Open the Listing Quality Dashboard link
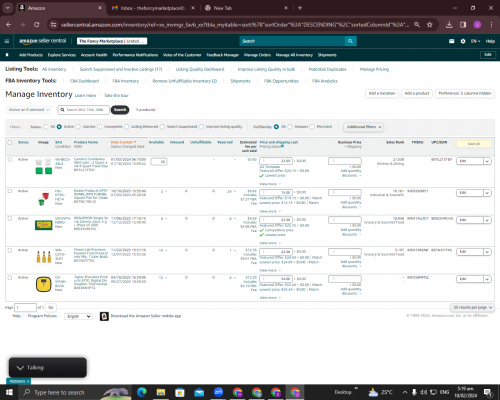Viewport: 500px width, 400px height. click(200, 69)
